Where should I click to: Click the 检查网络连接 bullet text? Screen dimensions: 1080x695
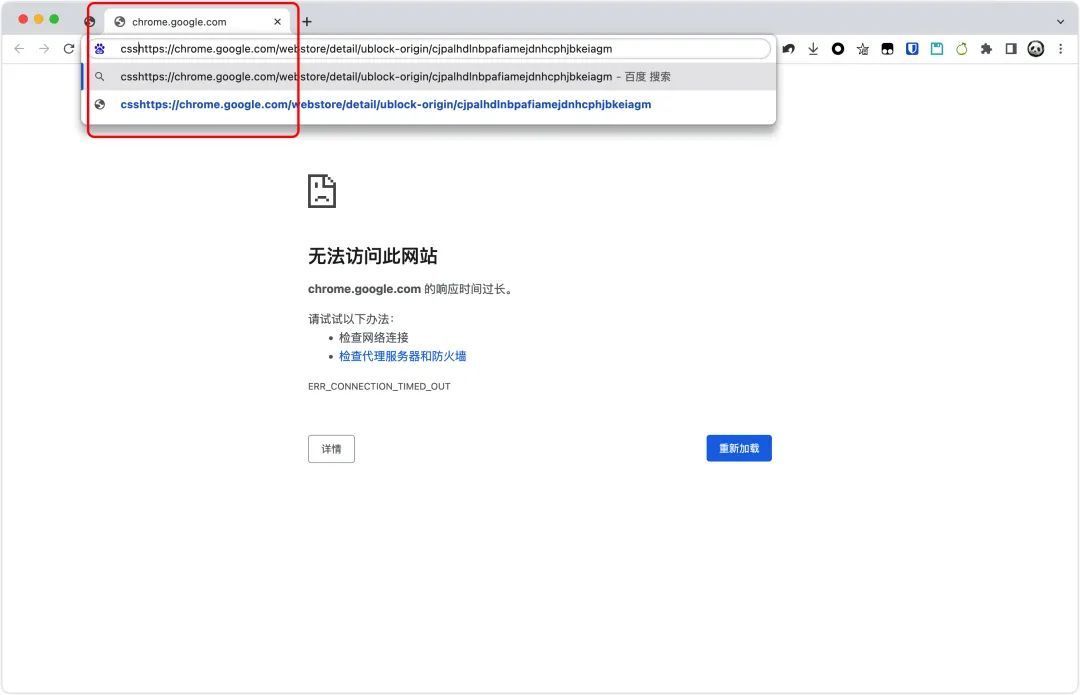click(x=373, y=338)
